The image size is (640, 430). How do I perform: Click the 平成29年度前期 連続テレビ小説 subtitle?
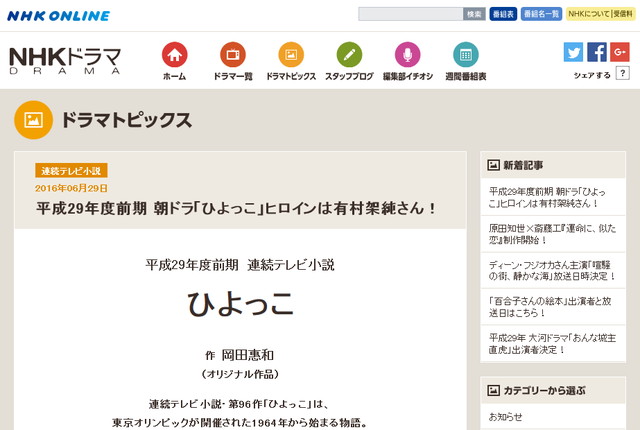click(240, 265)
